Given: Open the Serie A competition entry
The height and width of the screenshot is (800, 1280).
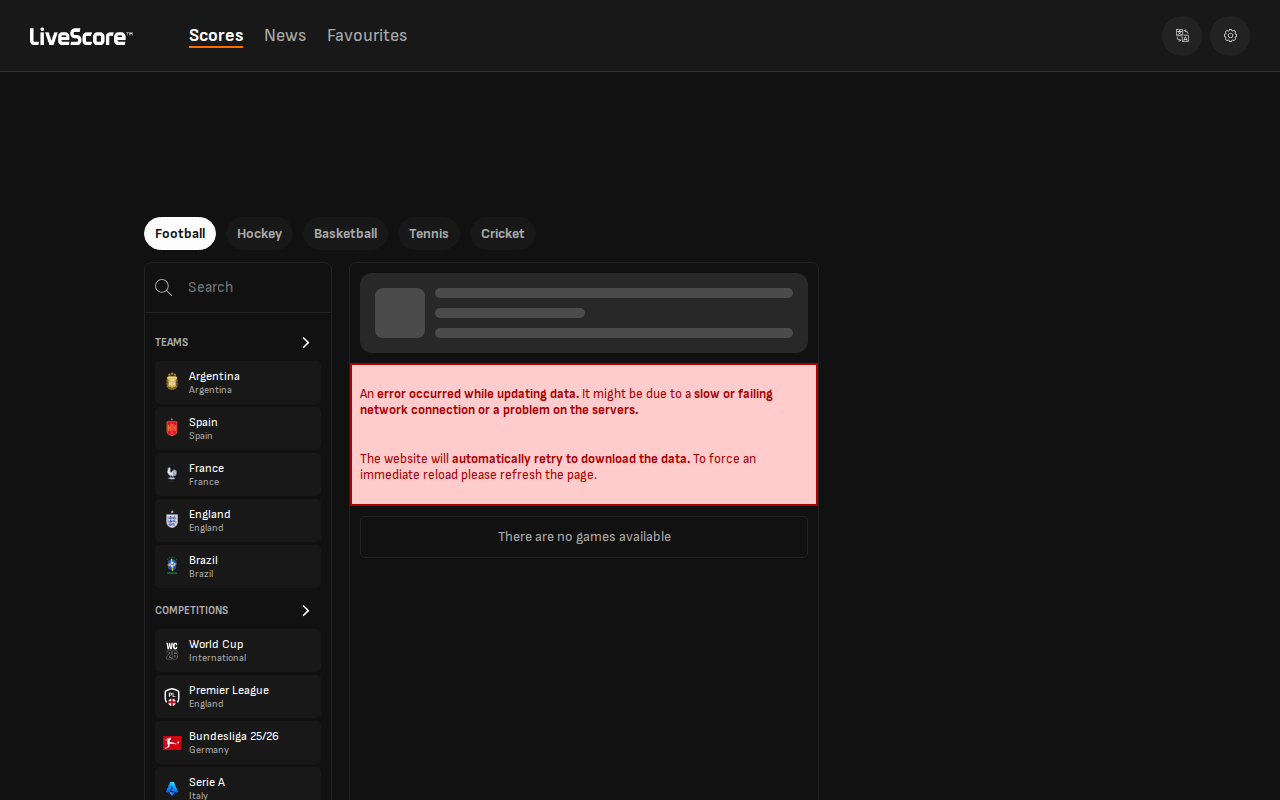Looking at the screenshot, I should click(238, 784).
